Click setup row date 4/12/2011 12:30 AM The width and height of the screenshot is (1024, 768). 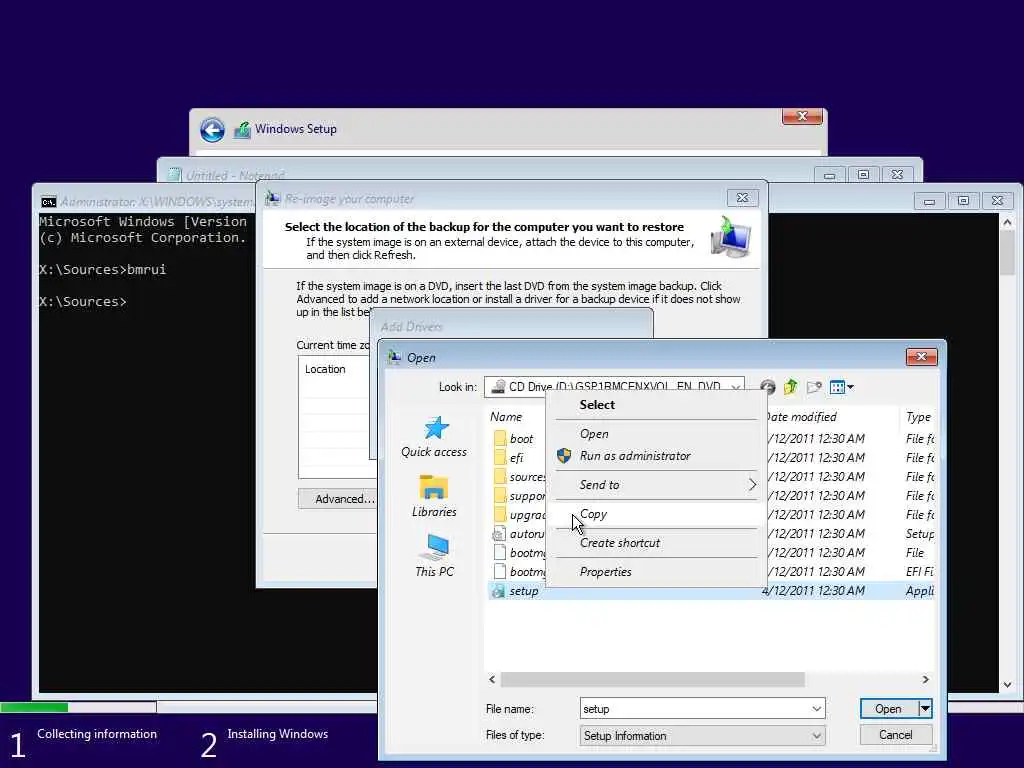click(x=814, y=590)
